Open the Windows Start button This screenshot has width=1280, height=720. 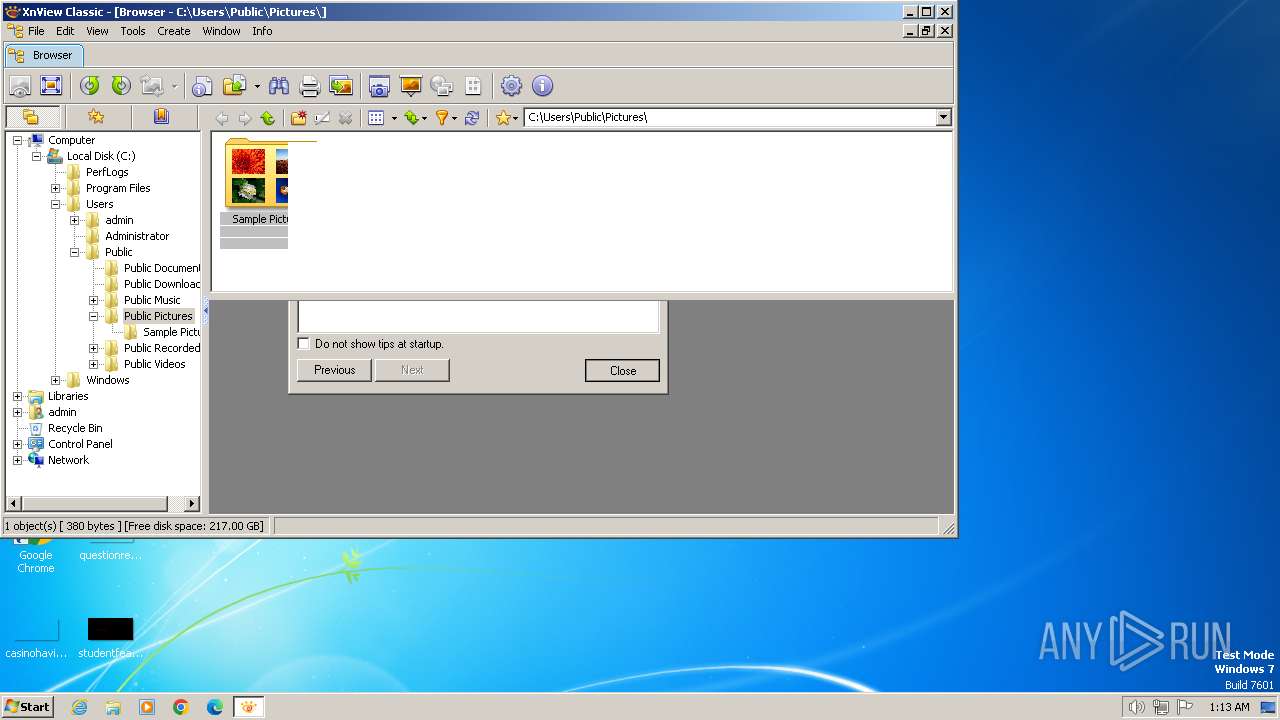click(x=28, y=706)
